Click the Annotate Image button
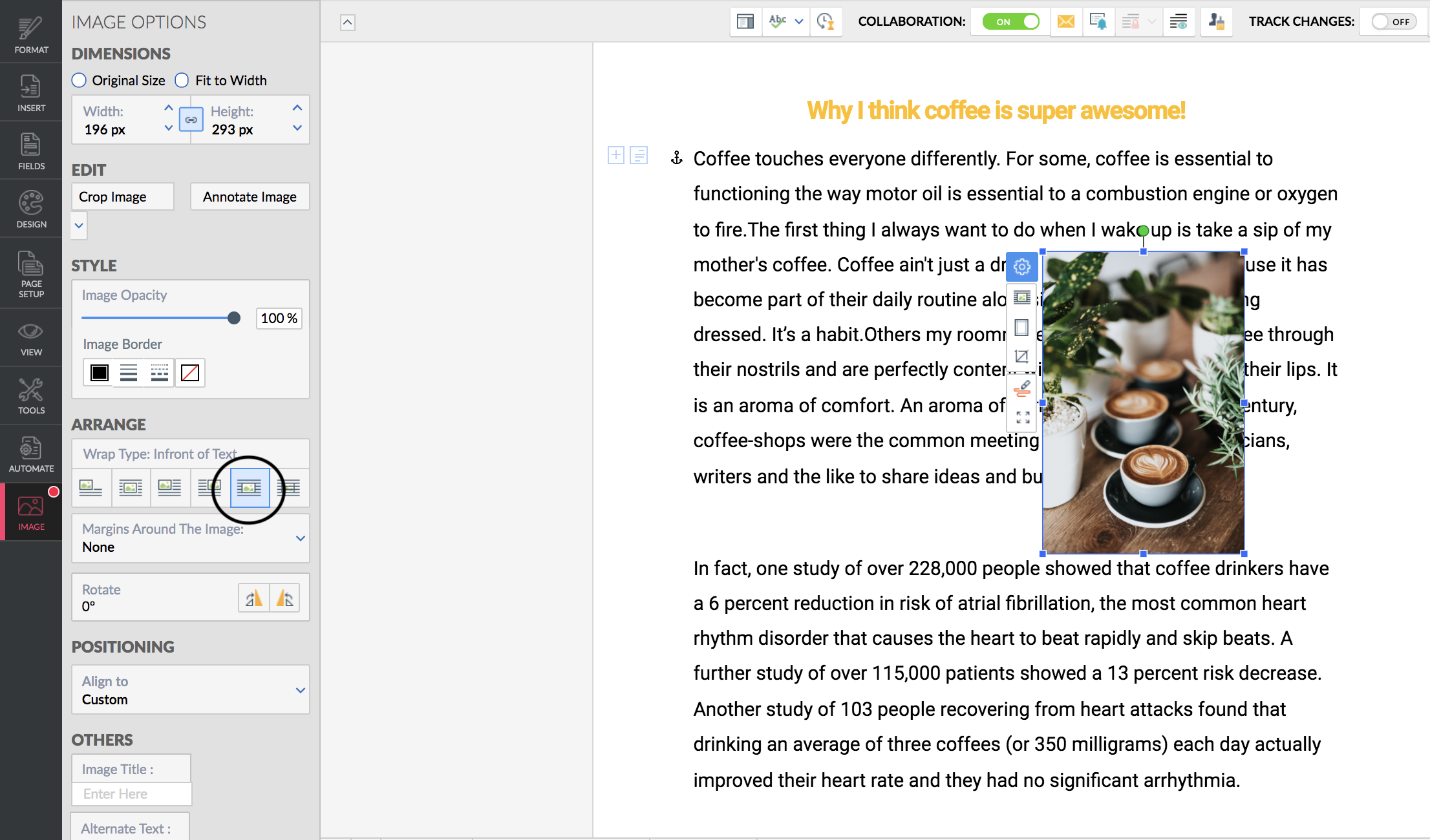Viewport: 1430px width, 840px height. click(x=250, y=196)
